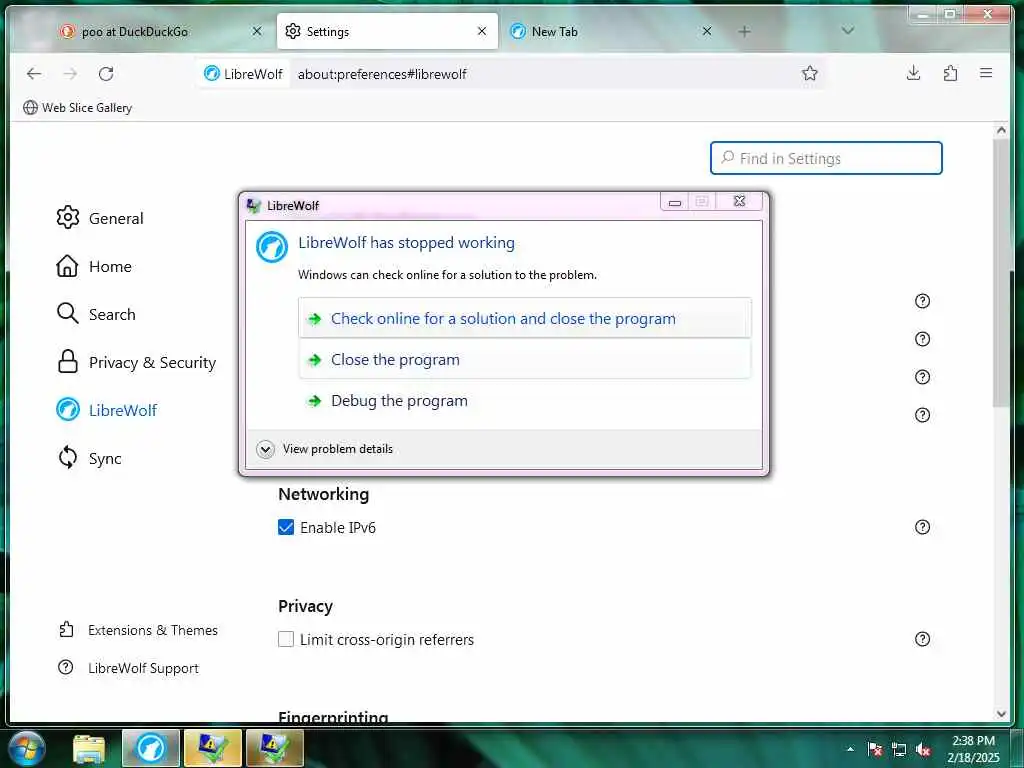
Task: Click the LibreWolf identity icon in address bar
Action: click(243, 74)
